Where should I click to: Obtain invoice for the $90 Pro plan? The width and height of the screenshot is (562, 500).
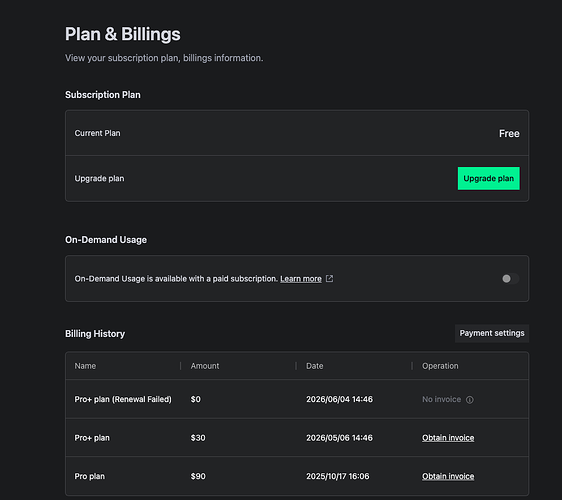(x=448, y=476)
